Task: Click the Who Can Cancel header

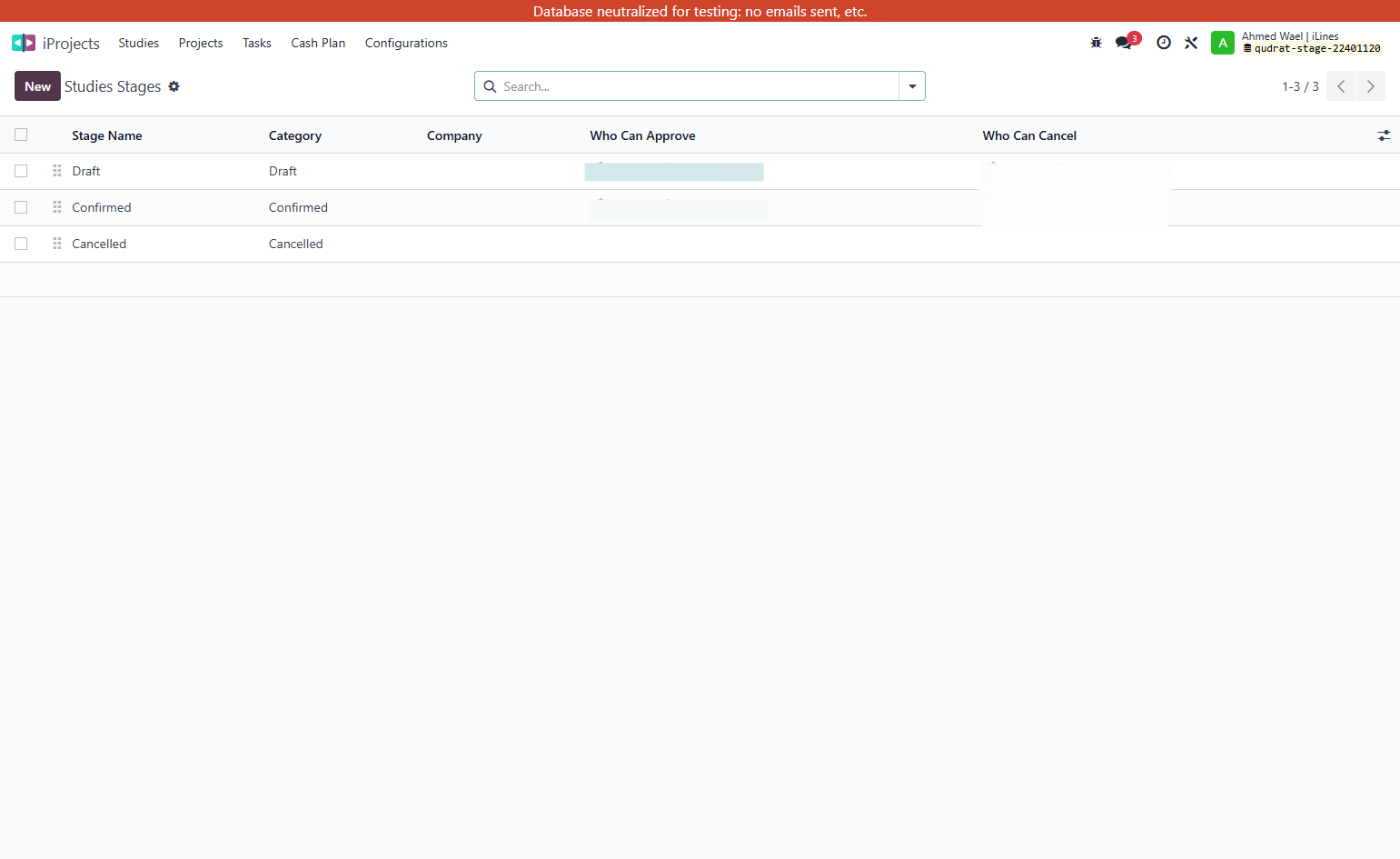Action: [1029, 135]
